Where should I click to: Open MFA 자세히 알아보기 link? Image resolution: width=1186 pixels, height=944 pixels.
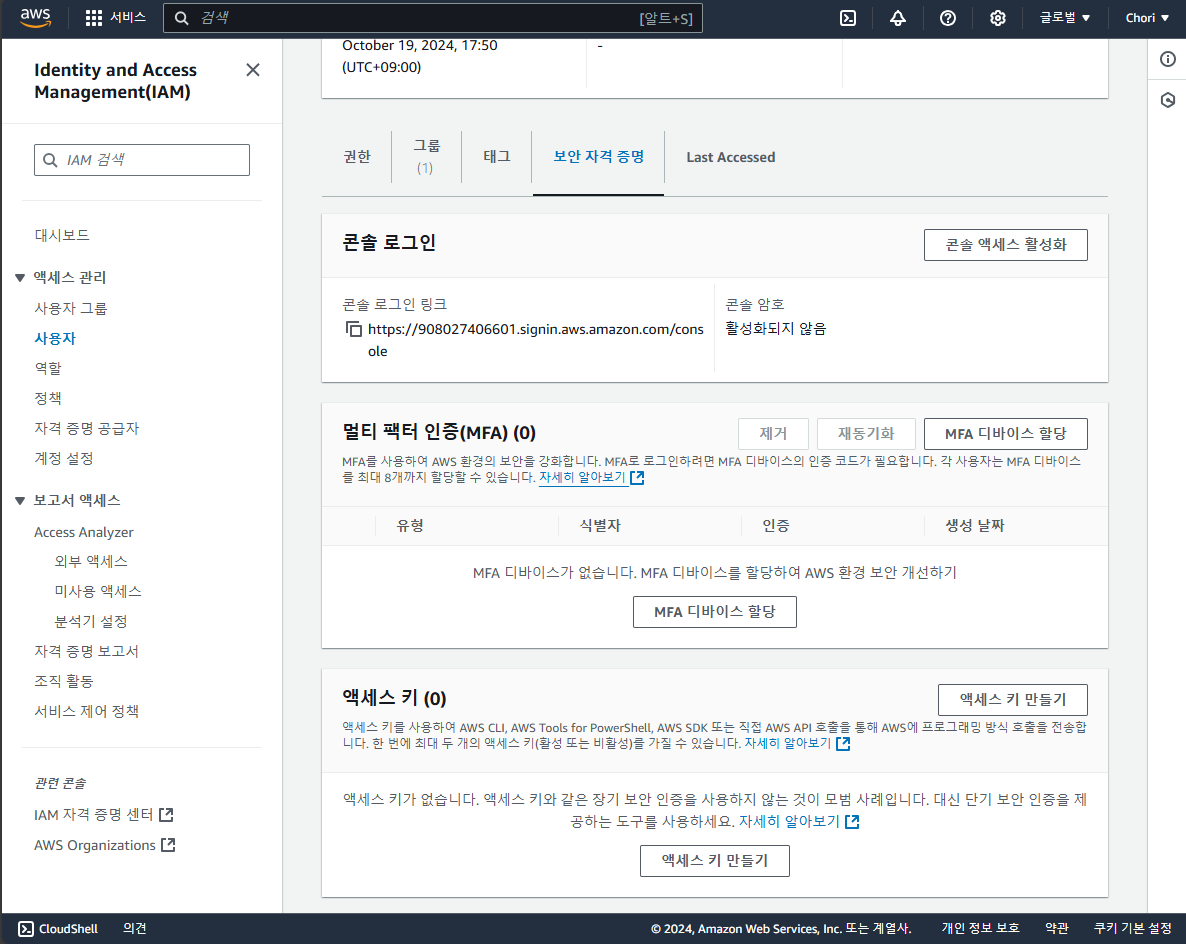582,477
